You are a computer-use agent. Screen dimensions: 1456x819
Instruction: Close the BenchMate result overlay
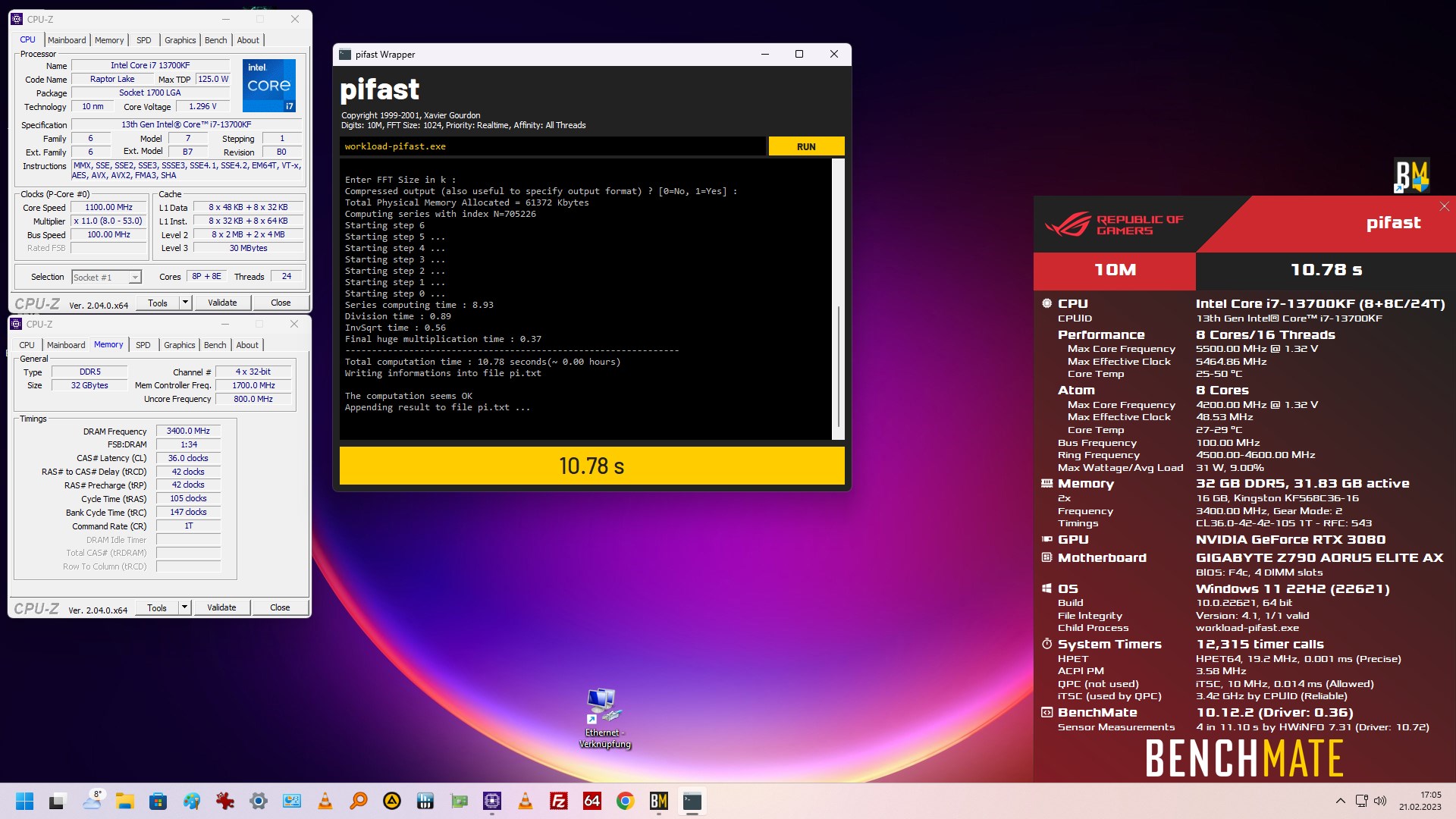tap(1444, 206)
